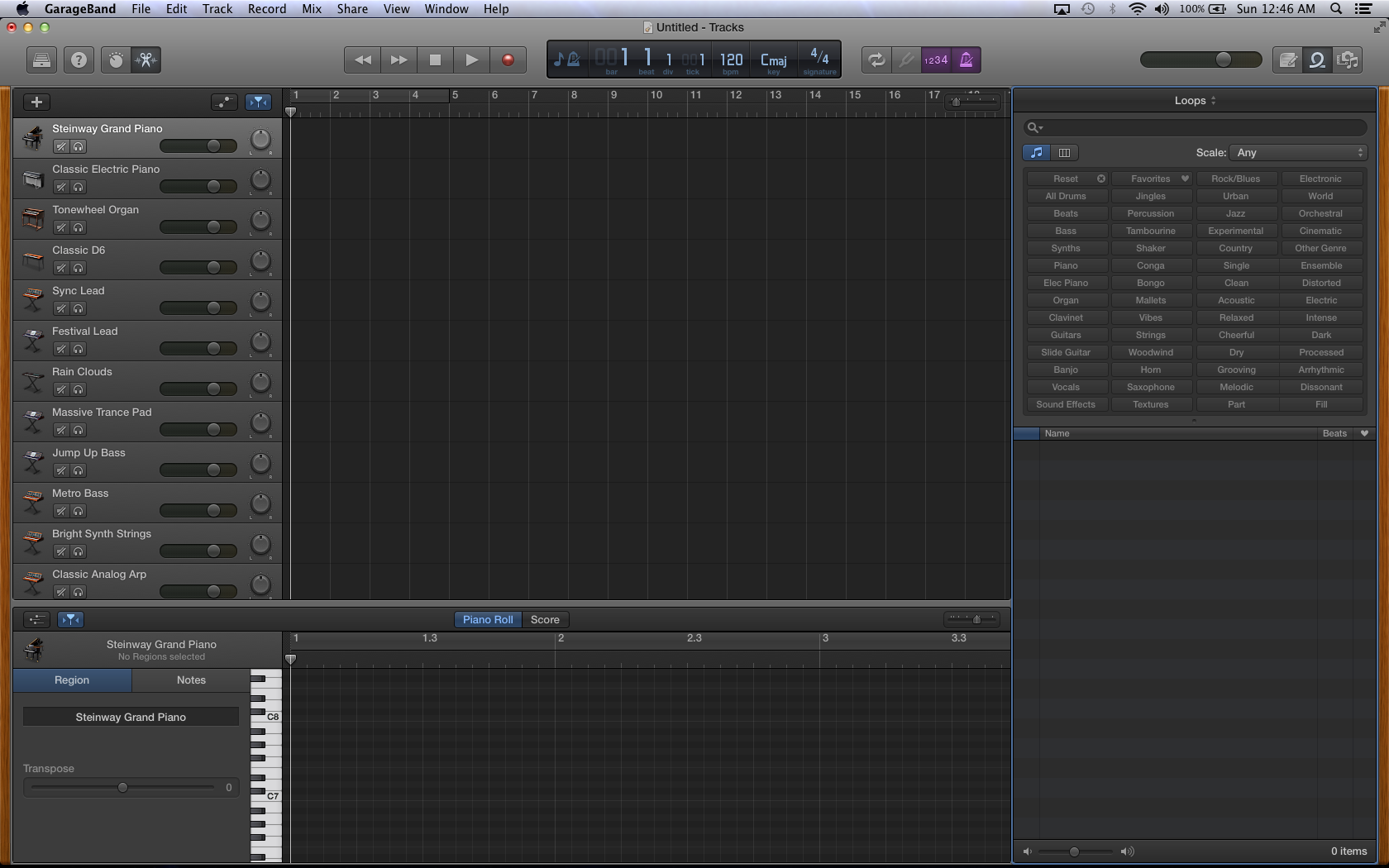1389x868 pixels.
Task: Toggle the Cycle loop button
Action: tap(876, 60)
